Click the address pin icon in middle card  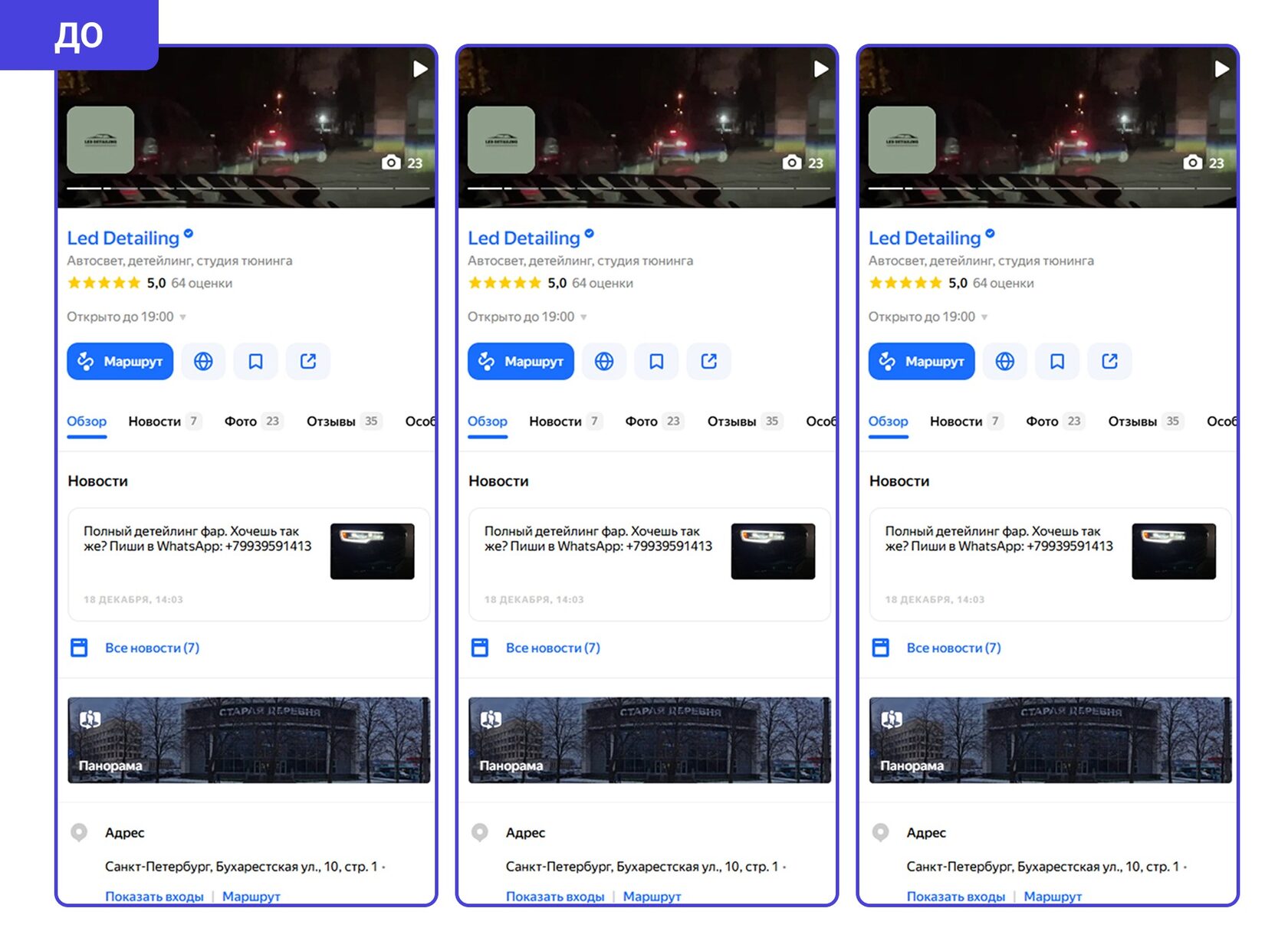pos(480,832)
